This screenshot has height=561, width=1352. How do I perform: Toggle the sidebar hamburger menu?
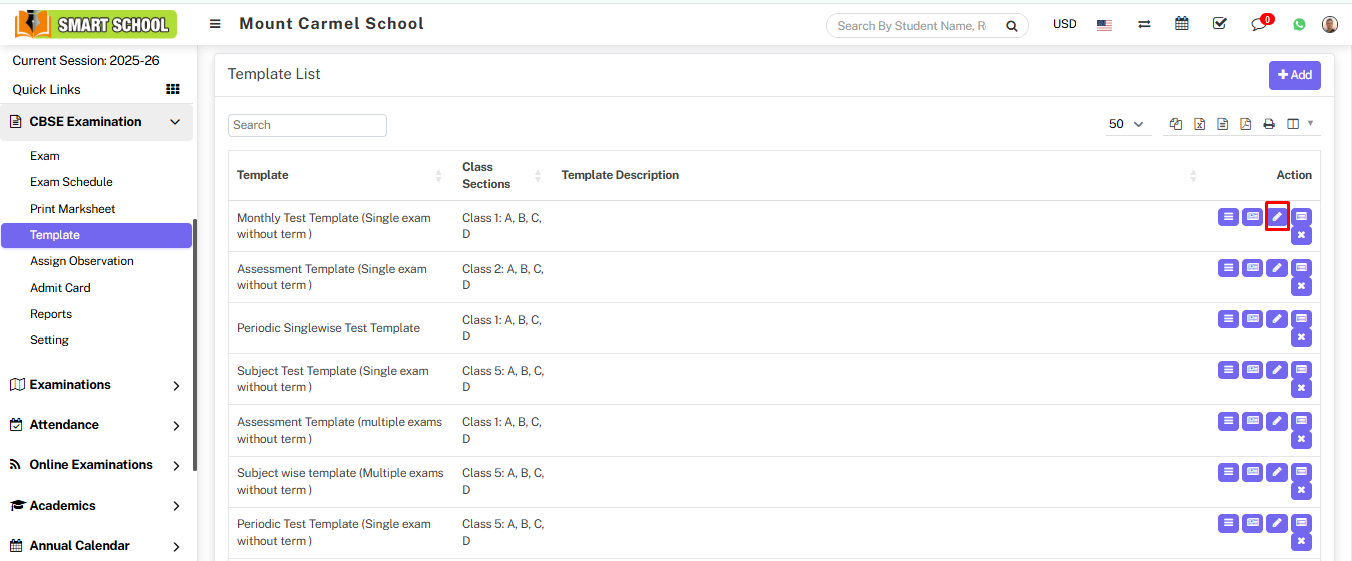[x=215, y=24]
